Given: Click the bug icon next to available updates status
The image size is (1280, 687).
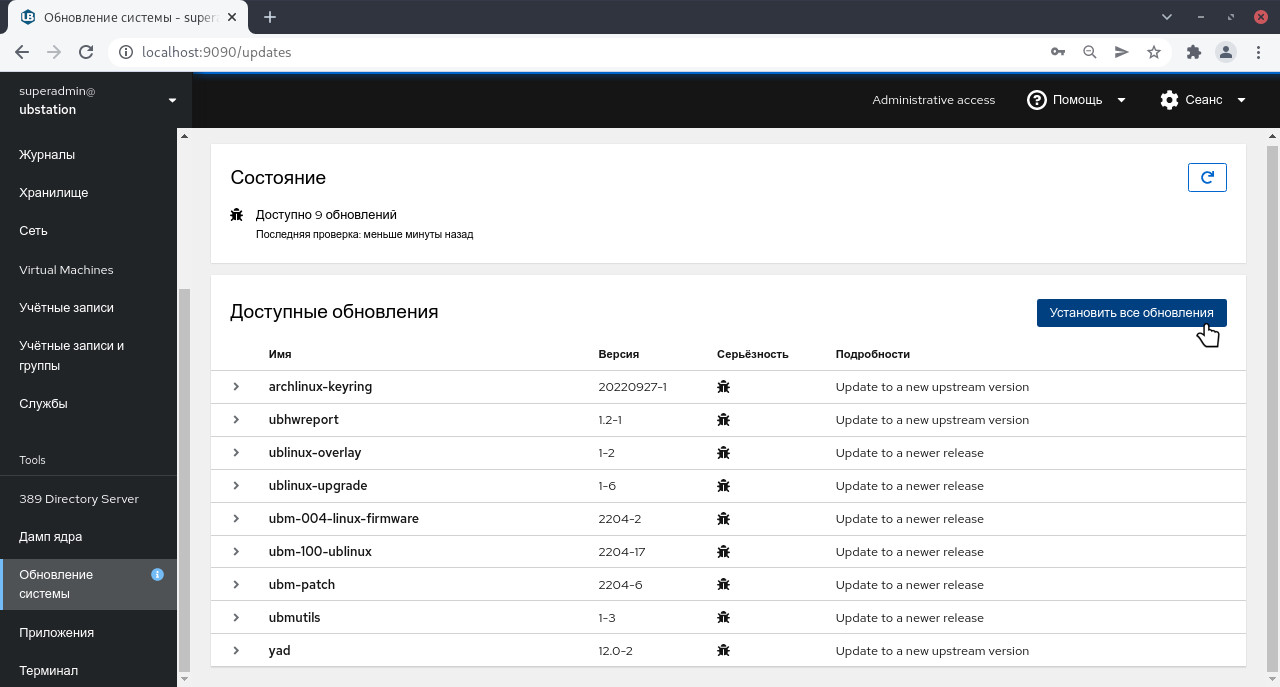Looking at the screenshot, I should [x=237, y=214].
